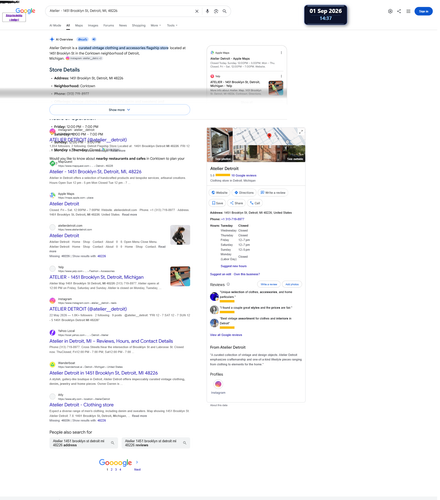Click Suggest new hours link
This screenshot has height=500, width=440.
(234, 266)
